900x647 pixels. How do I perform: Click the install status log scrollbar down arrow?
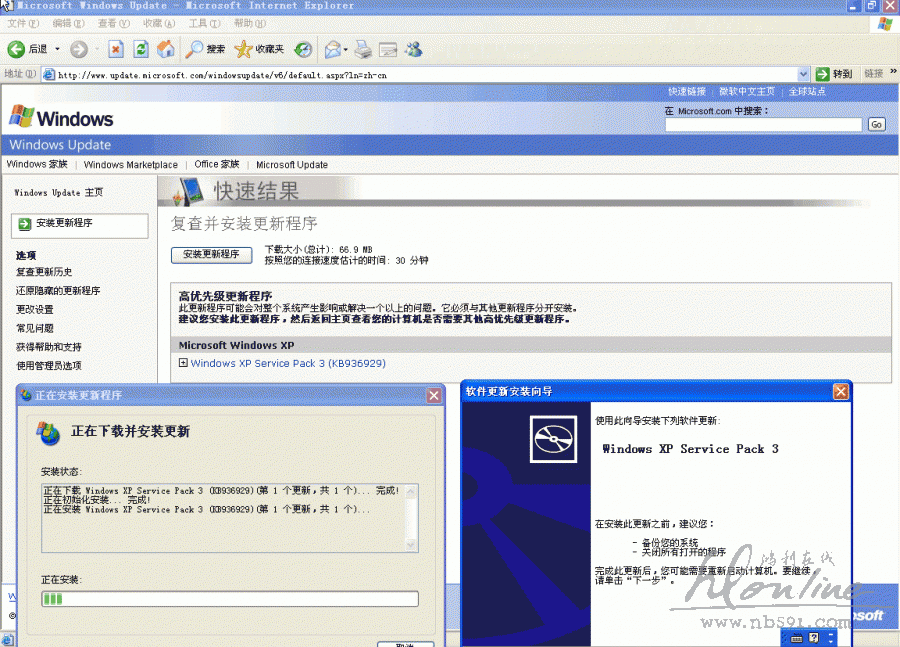[411, 545]
